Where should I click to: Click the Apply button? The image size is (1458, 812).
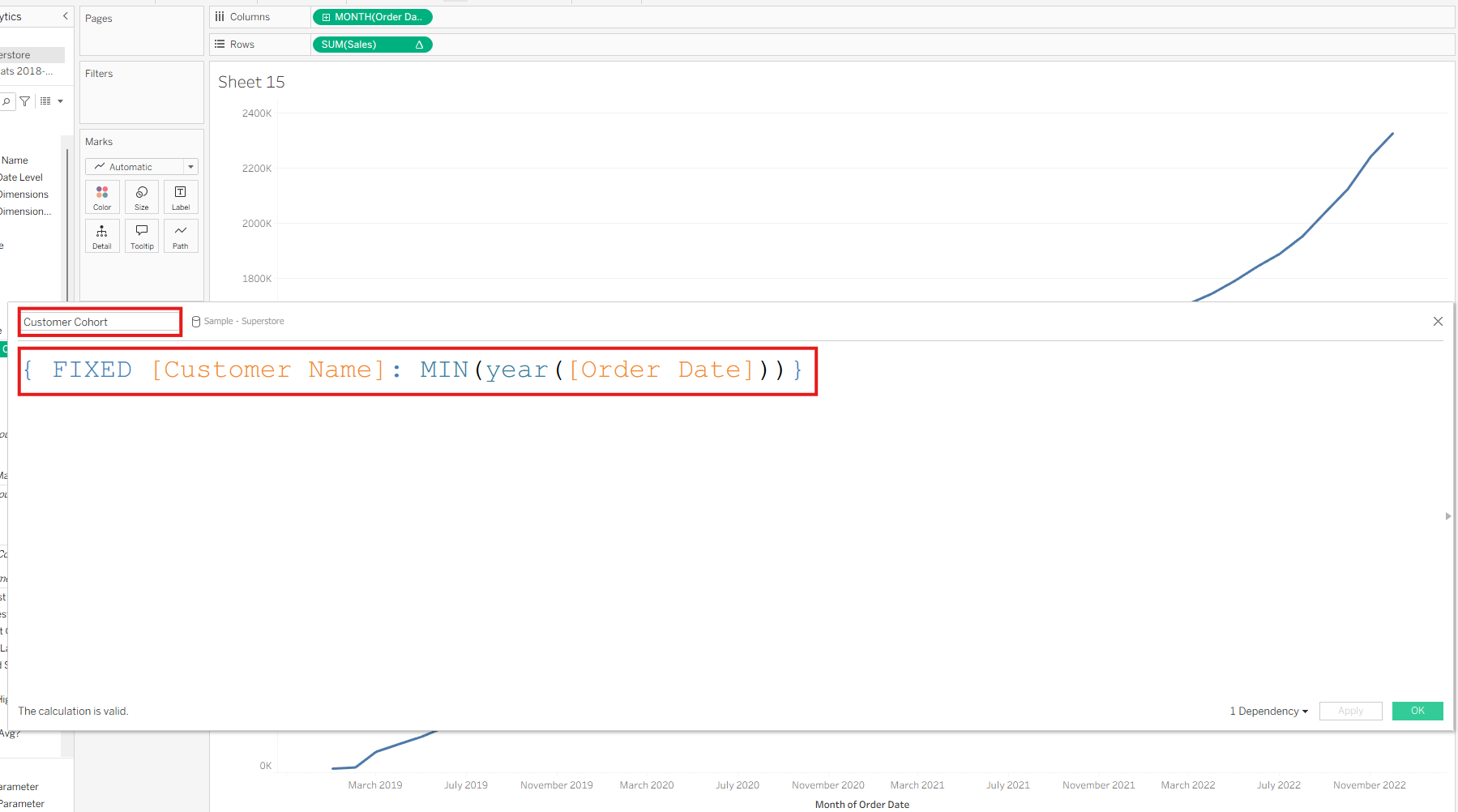(x=1350, y=711)
